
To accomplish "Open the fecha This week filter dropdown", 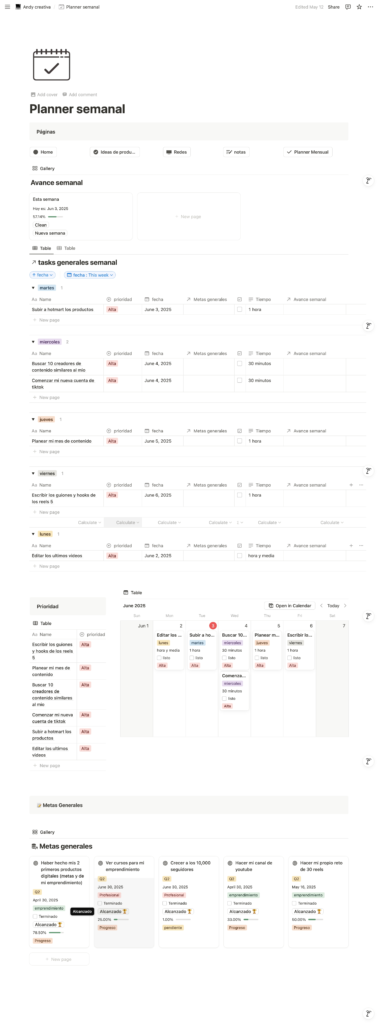I will (x=90, y=275).
